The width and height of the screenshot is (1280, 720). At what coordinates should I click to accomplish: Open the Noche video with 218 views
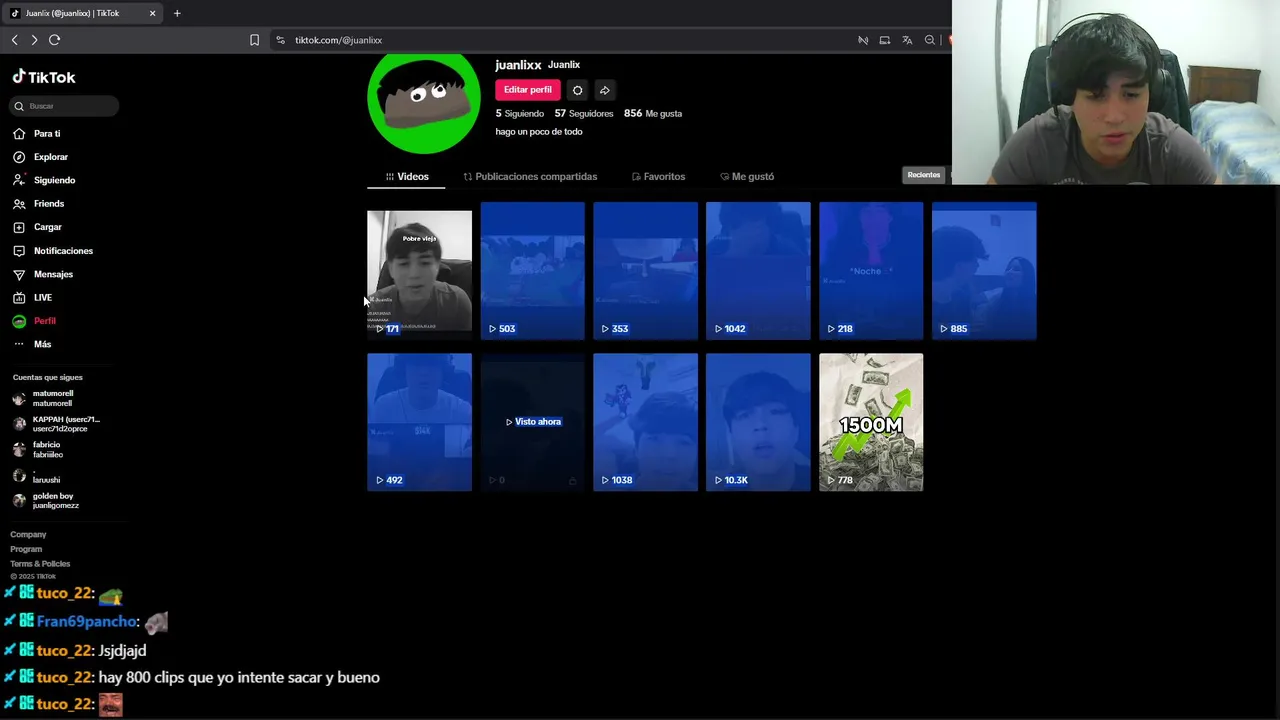coord(871,271)
